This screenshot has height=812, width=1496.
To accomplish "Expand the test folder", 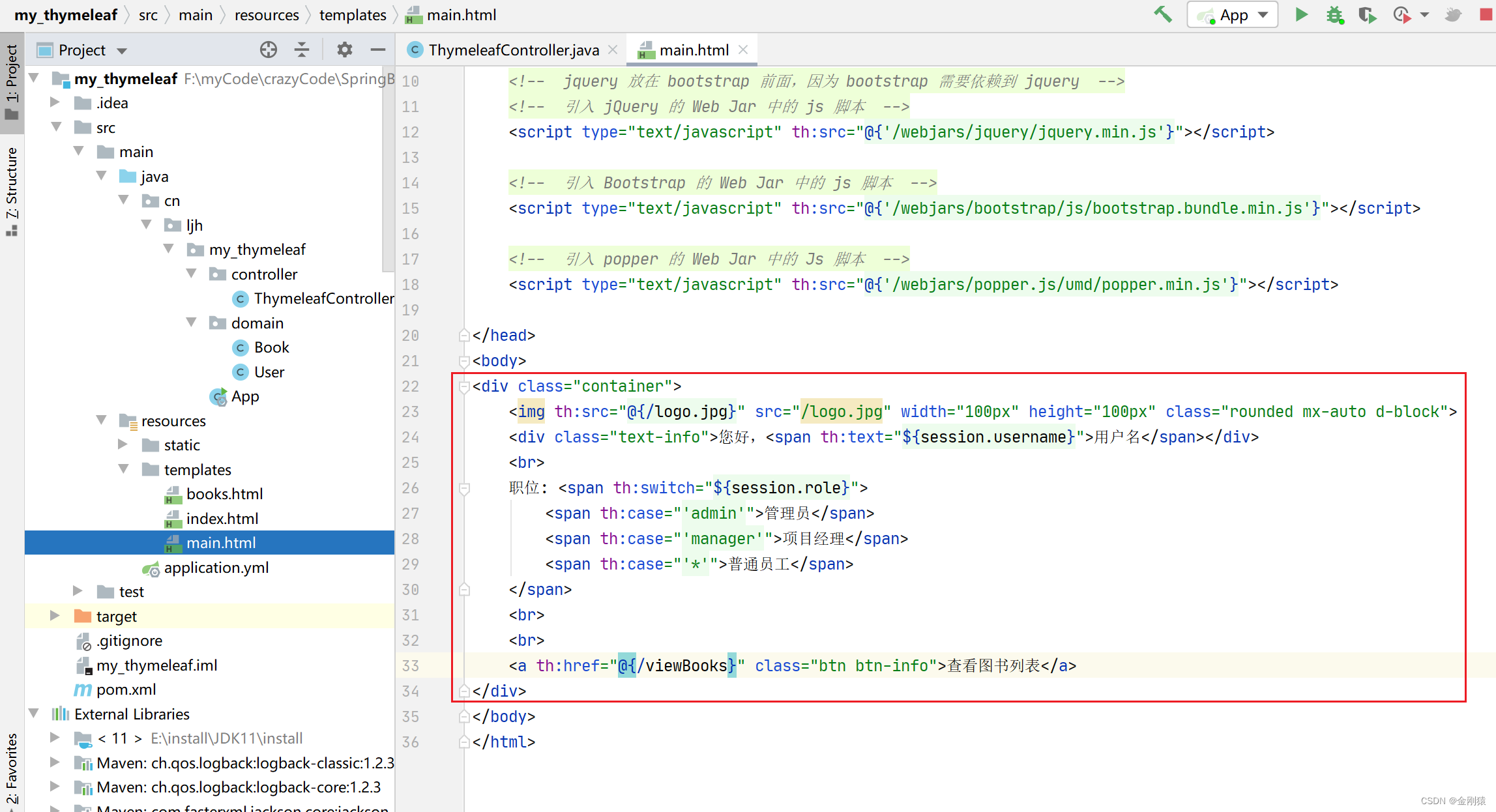I will pos(78,591).
